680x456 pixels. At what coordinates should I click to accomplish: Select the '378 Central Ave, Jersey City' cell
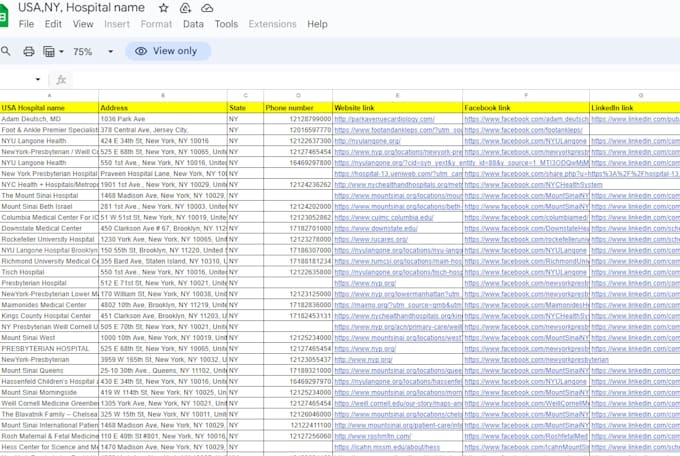pyautogui.click(x=163, y=130)
